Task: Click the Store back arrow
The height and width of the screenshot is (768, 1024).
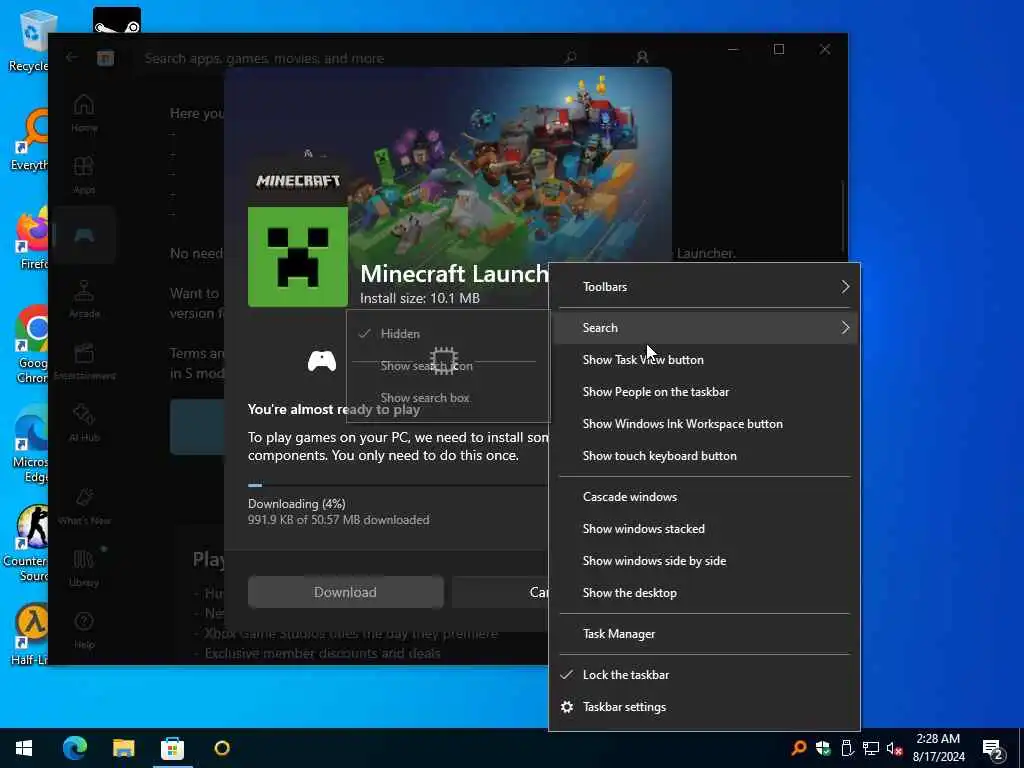Action: pos(71,57)
